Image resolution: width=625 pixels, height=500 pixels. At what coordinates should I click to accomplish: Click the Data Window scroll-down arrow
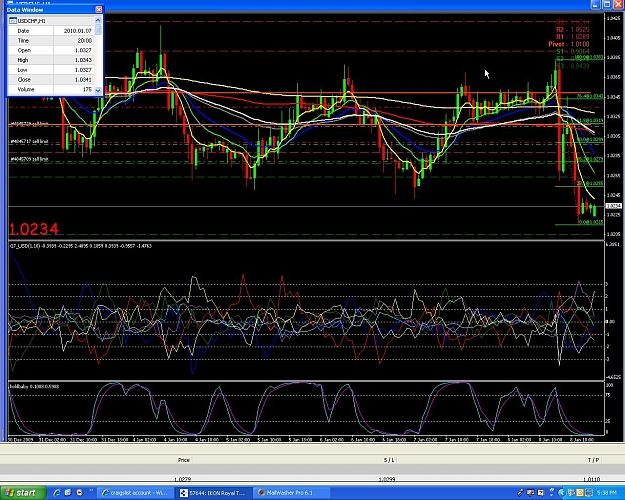coord(98,90)
